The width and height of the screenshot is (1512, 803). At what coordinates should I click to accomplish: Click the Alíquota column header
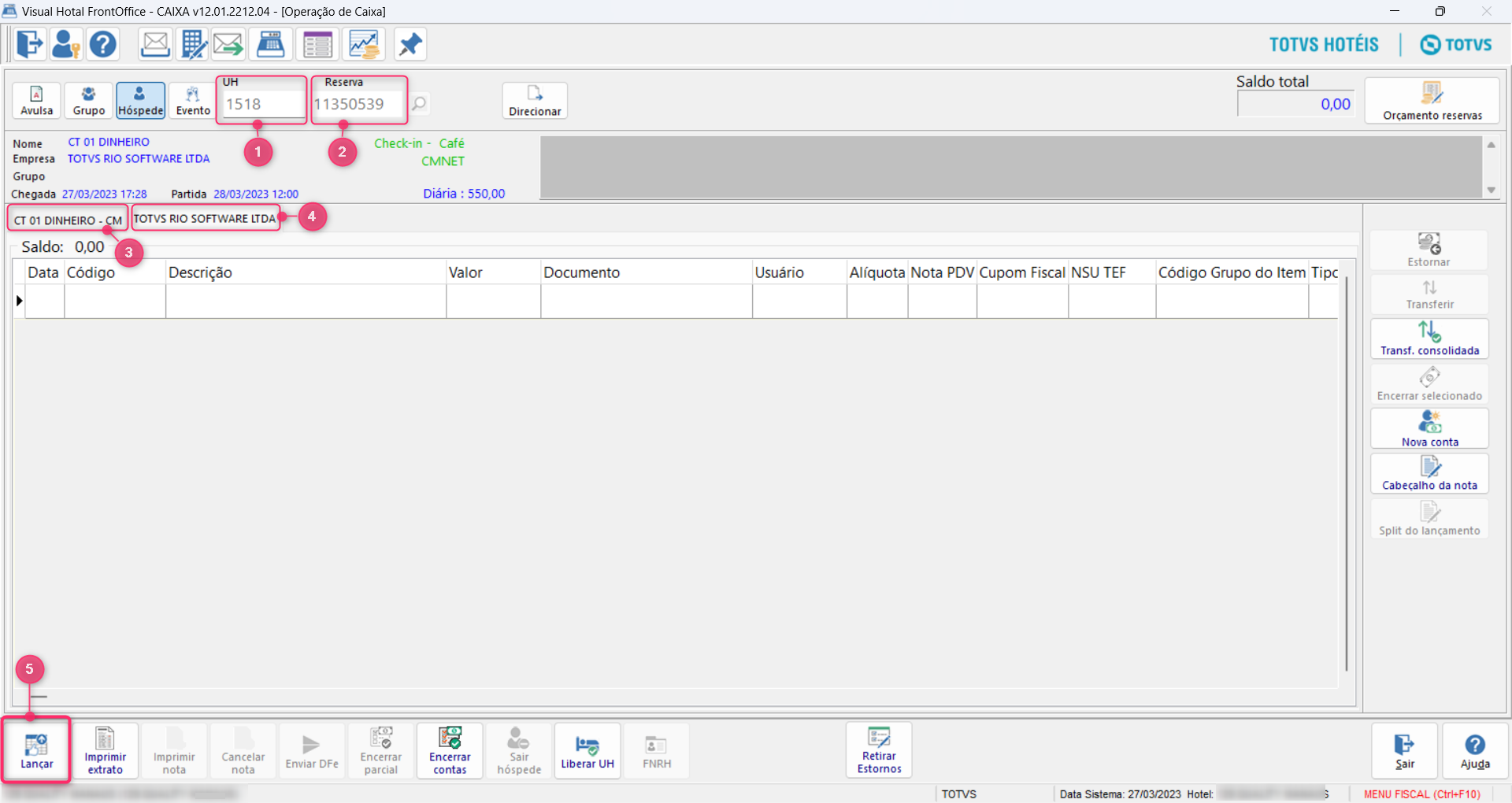pyautogui.click(x=877, y=272)
